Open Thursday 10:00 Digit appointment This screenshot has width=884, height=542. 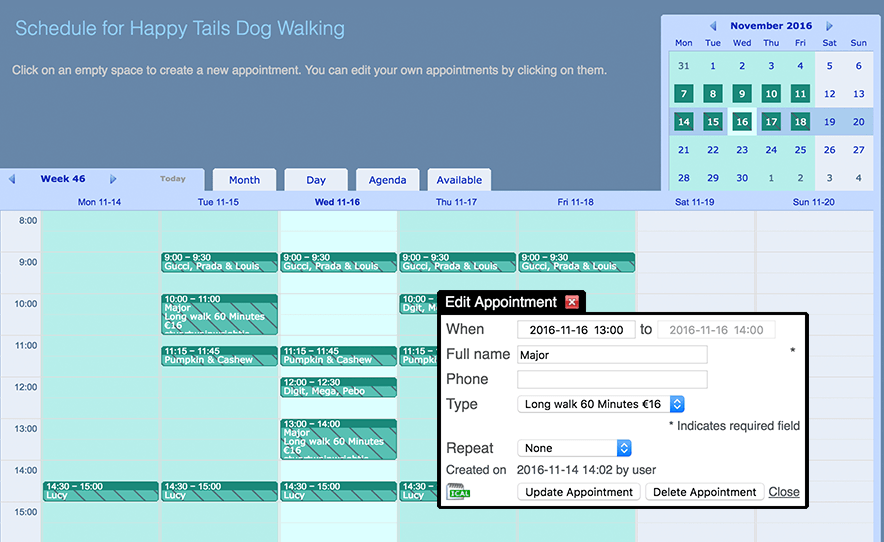[x=418, y=303]
